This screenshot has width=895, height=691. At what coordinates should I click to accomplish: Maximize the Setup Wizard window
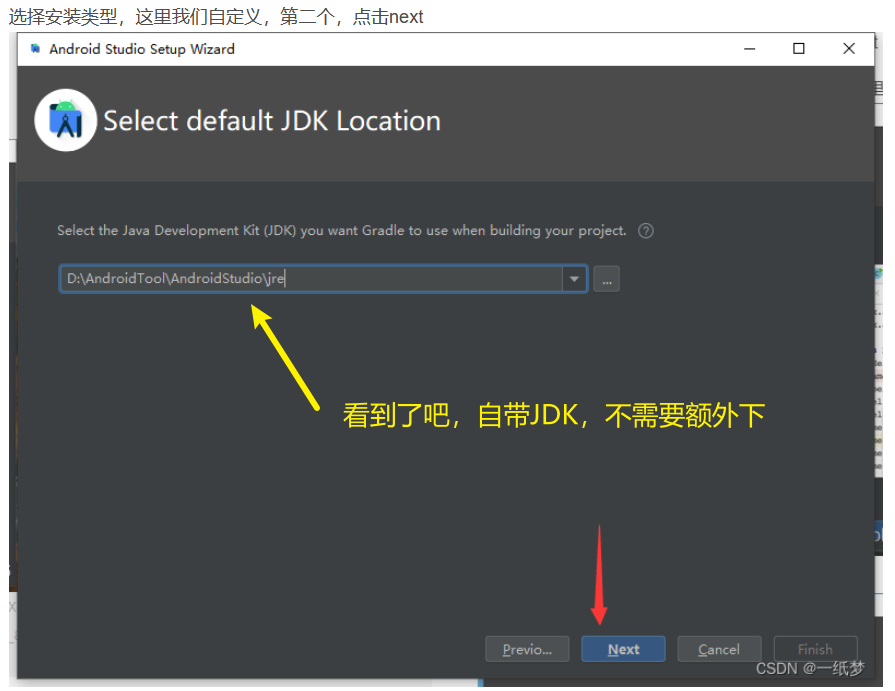[x=799, y=49]
